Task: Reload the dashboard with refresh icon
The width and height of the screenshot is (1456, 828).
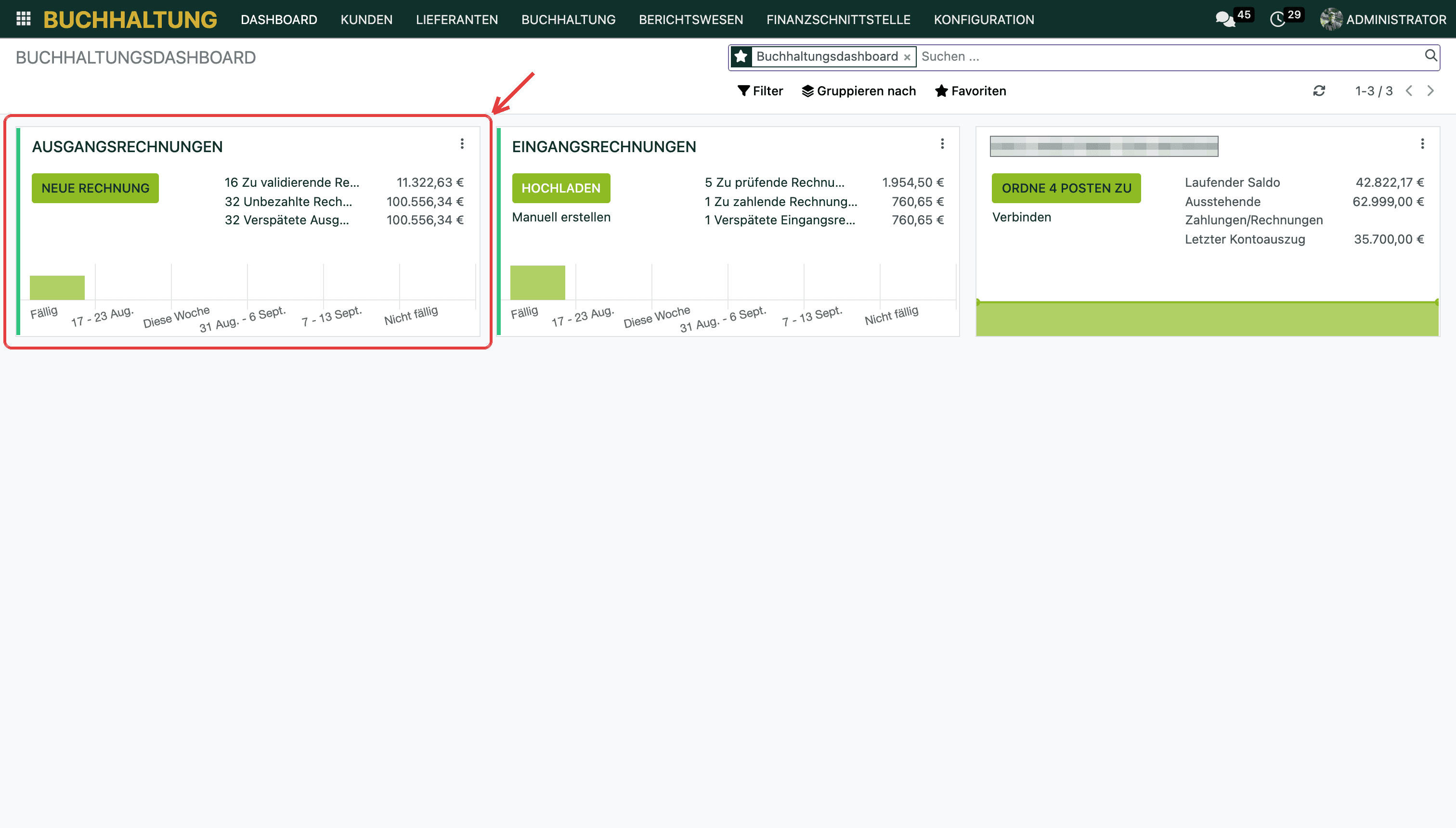Action: coord(1319,91)
